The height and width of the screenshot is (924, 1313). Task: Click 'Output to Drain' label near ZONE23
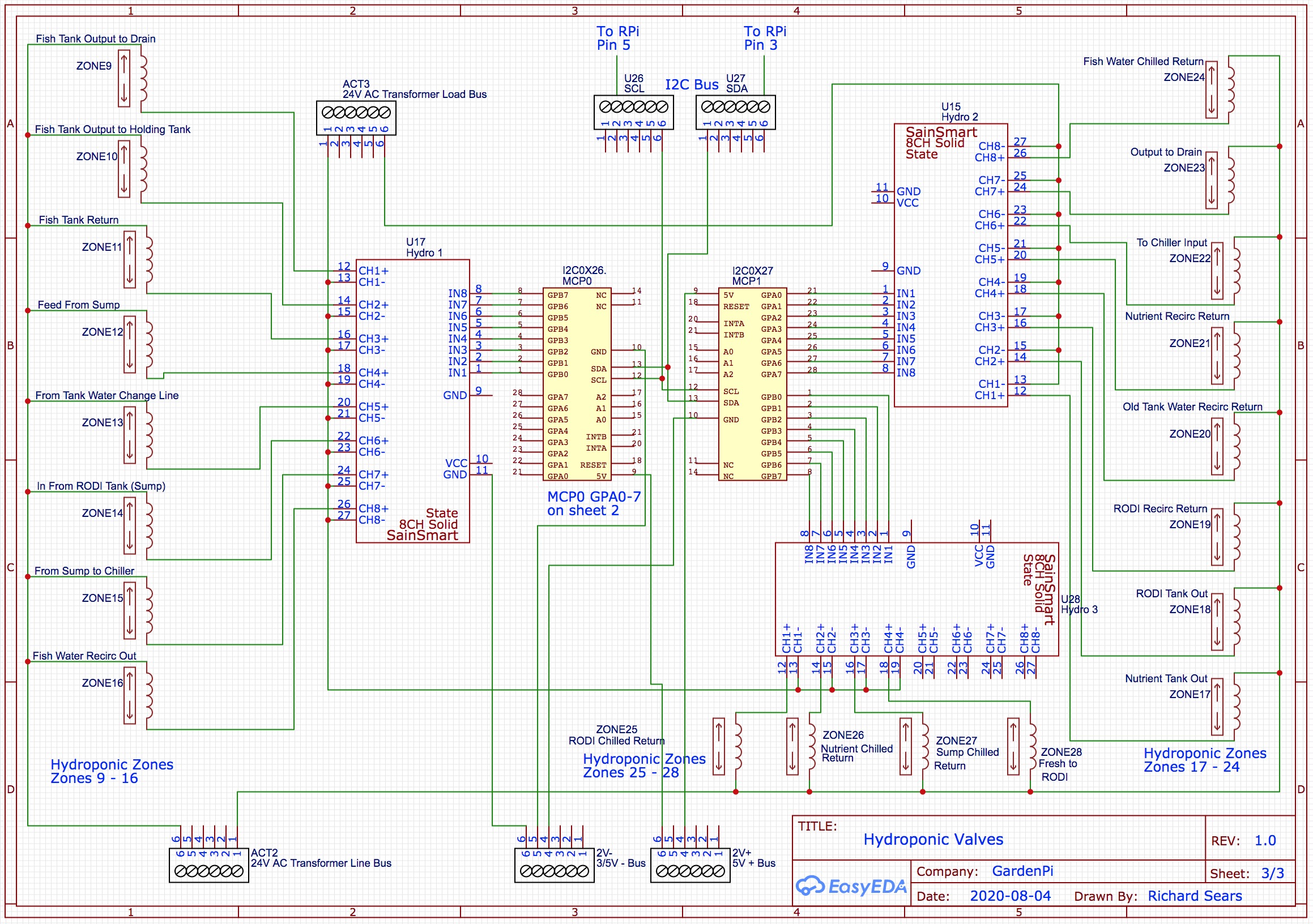[1166, 152]
